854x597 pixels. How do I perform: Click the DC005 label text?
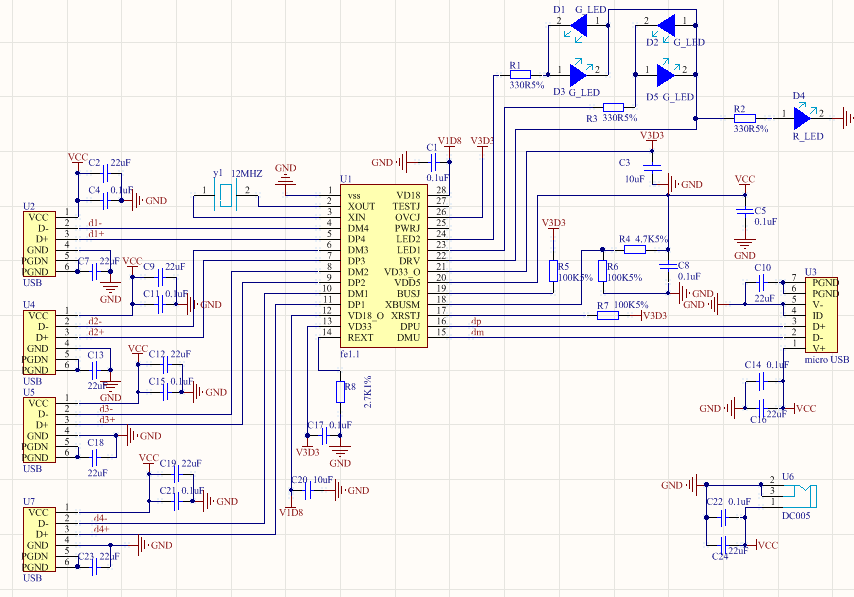[796, 515]
